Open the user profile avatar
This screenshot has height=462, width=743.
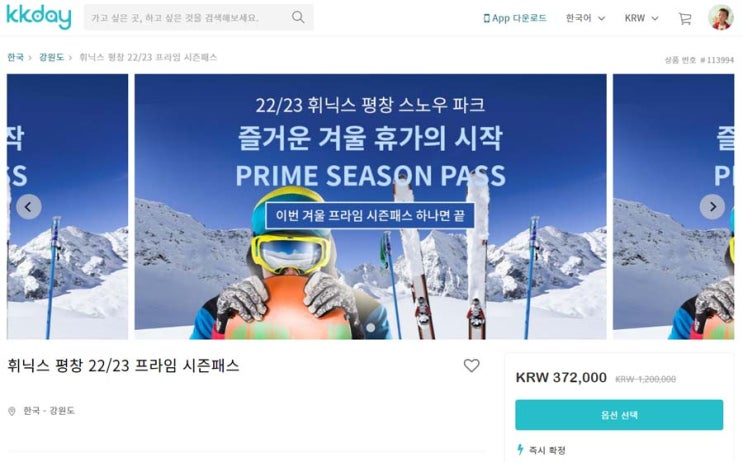(721, 18)
